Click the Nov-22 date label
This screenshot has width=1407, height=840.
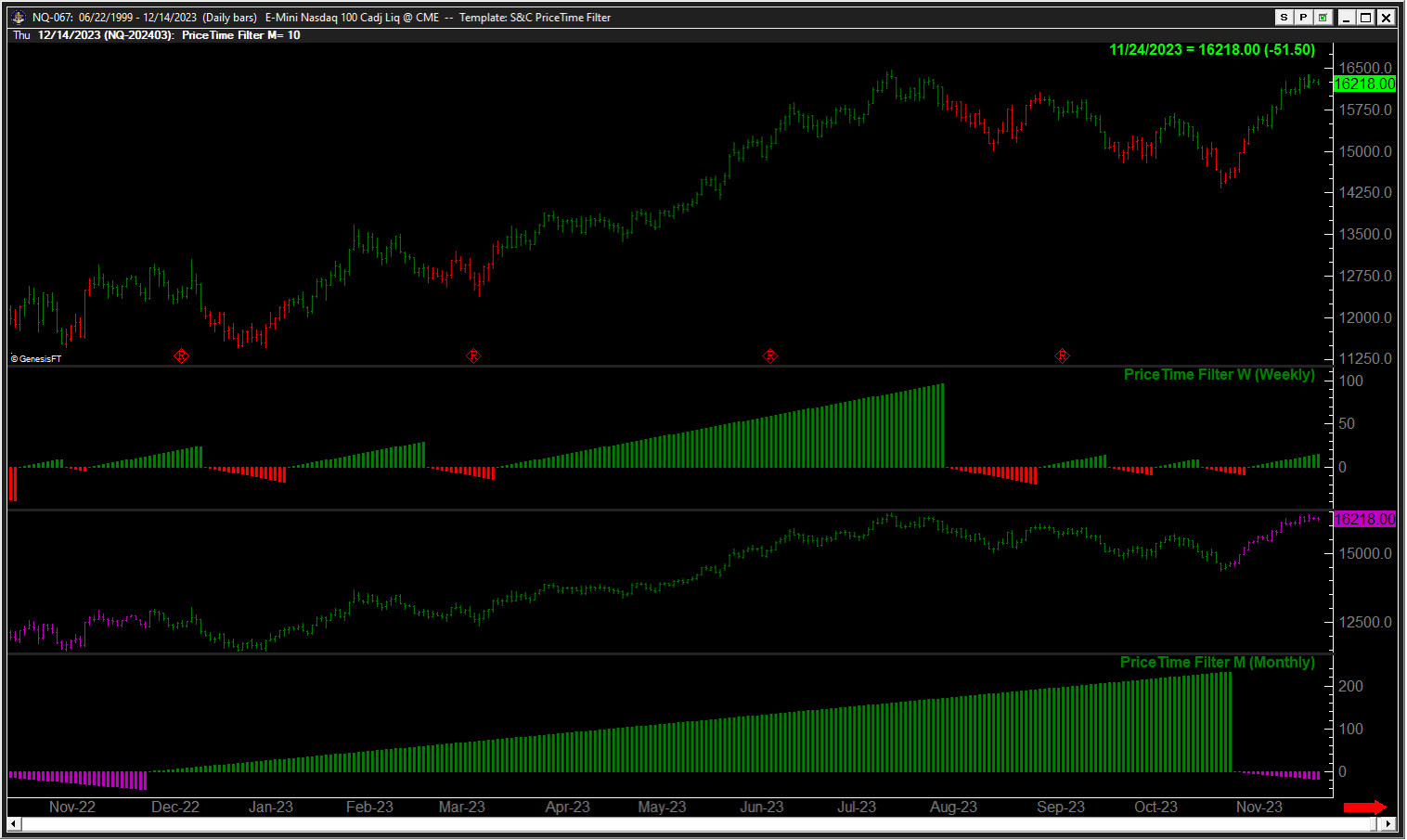coord(72,807)
